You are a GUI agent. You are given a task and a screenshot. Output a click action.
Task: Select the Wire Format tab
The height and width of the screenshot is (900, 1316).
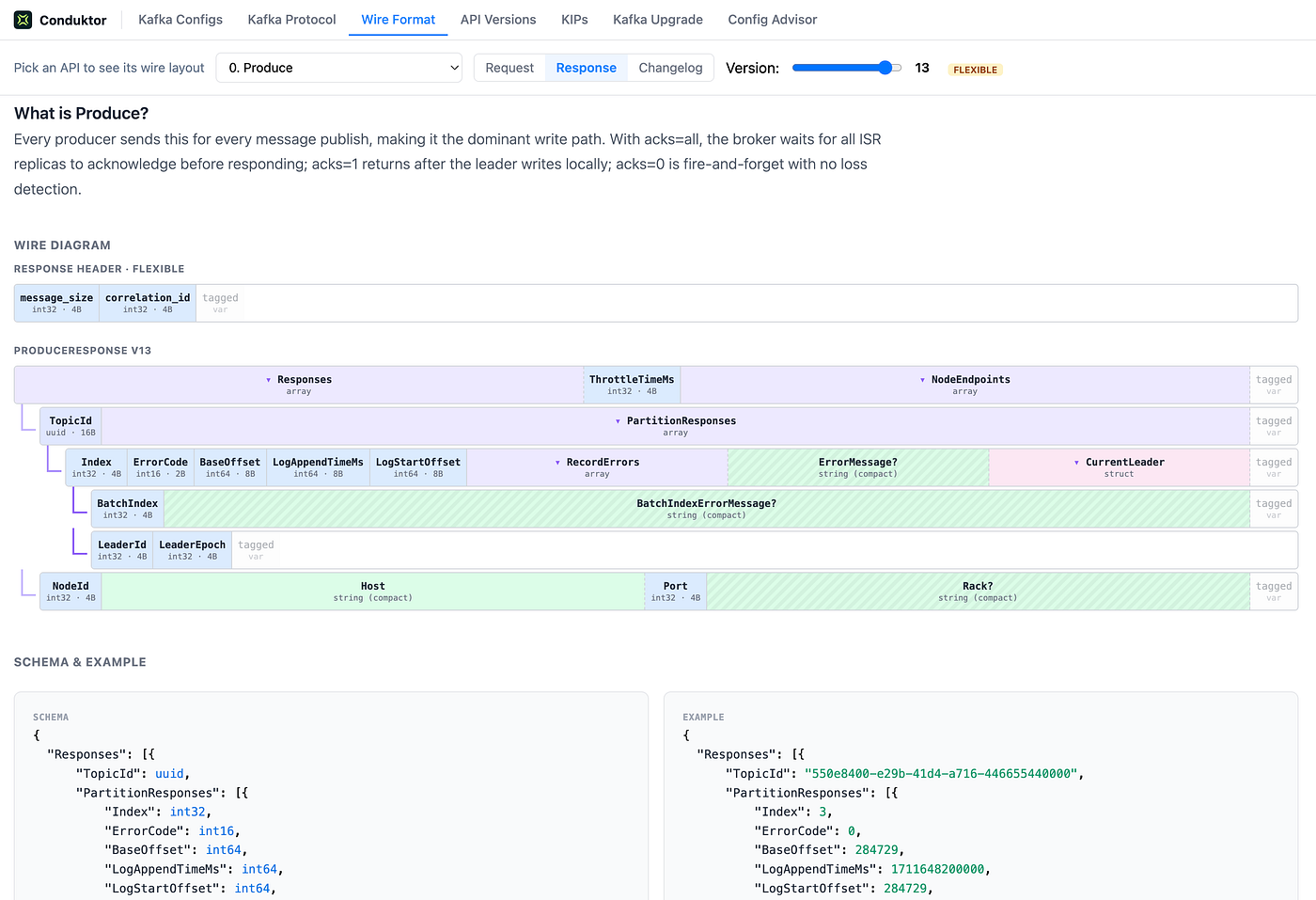coord(399,20)
